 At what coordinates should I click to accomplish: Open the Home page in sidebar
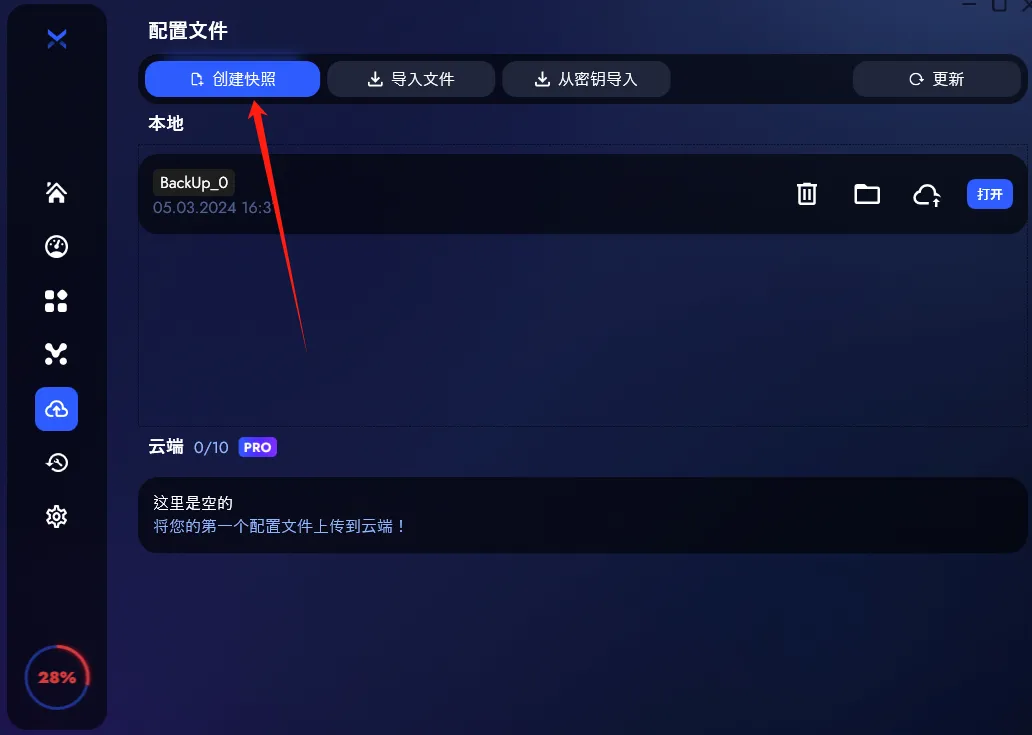coord(56,192)
